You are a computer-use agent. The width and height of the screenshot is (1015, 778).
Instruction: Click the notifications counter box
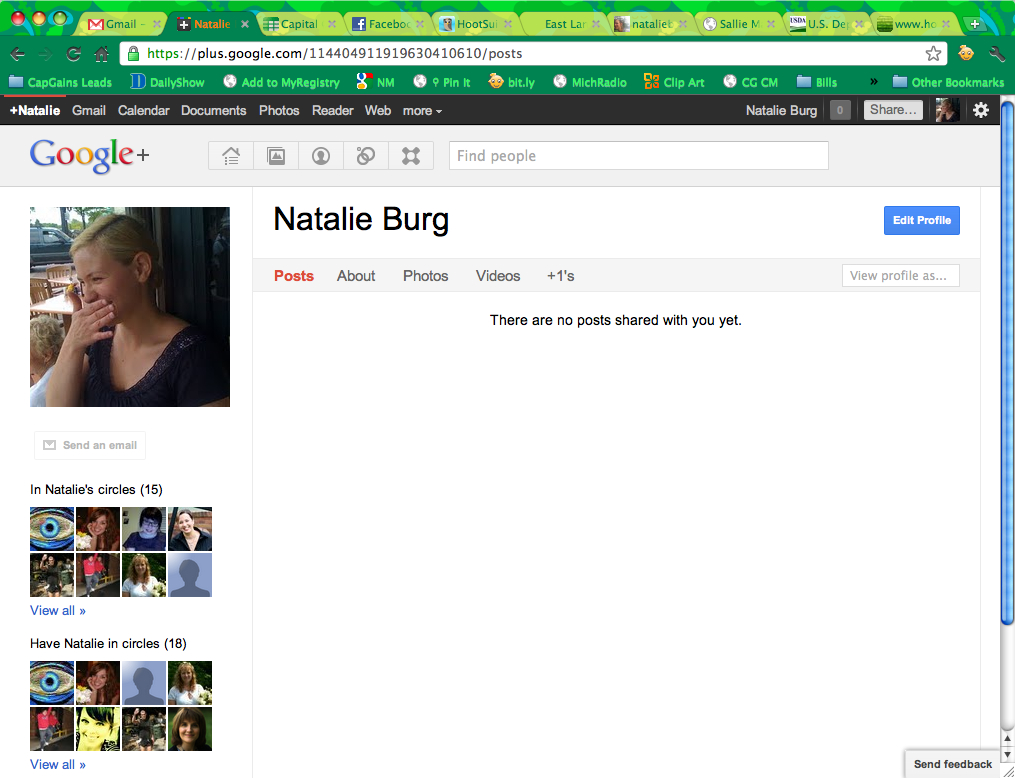click(x=840, y=110)
